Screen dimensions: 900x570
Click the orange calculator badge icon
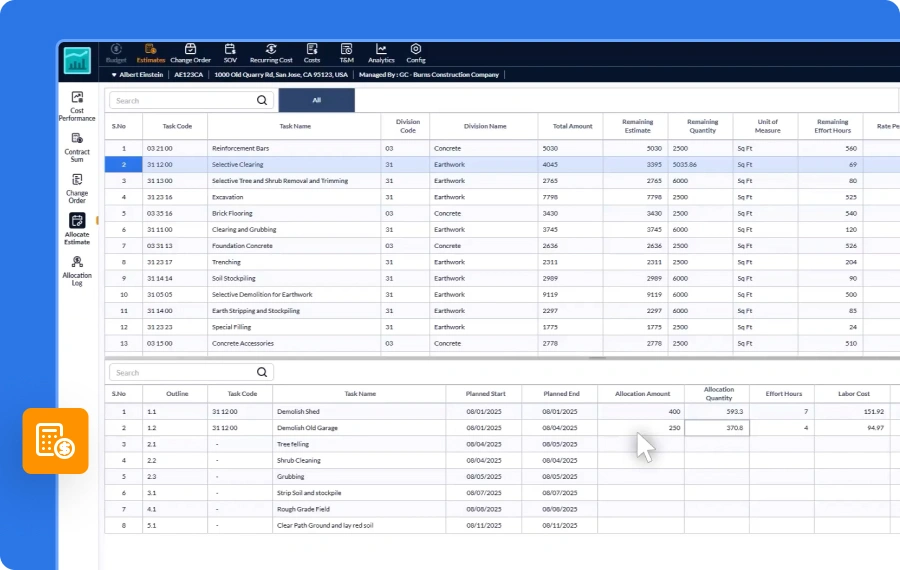(56, 441)
